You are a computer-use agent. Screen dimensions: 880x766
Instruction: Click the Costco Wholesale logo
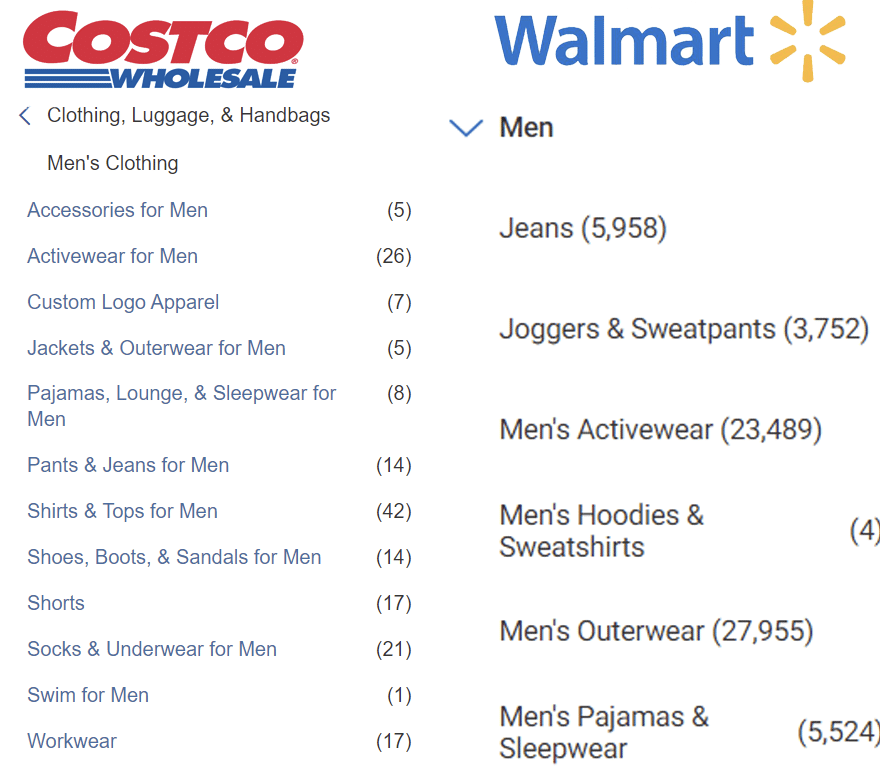point(163,50)
